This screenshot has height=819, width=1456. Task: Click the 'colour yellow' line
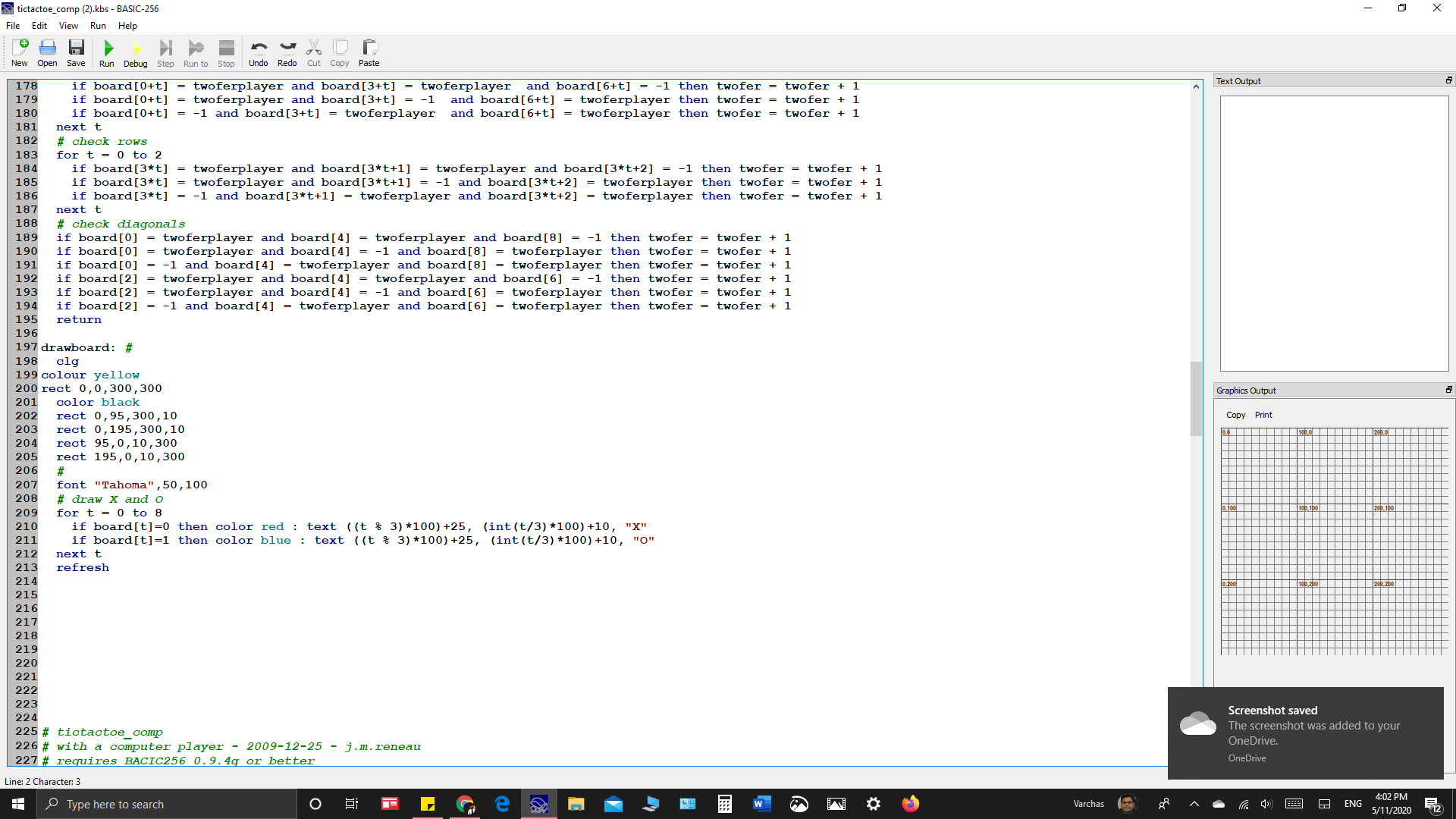click(90, 375)
